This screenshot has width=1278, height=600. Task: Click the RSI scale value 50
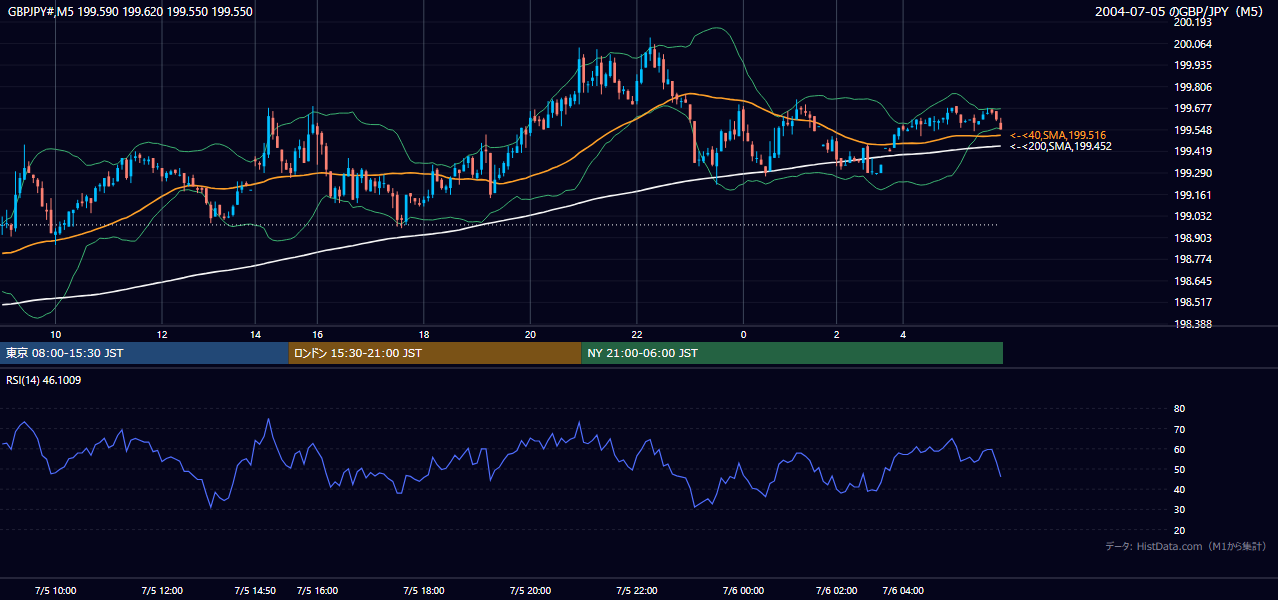pos(1179,469)
